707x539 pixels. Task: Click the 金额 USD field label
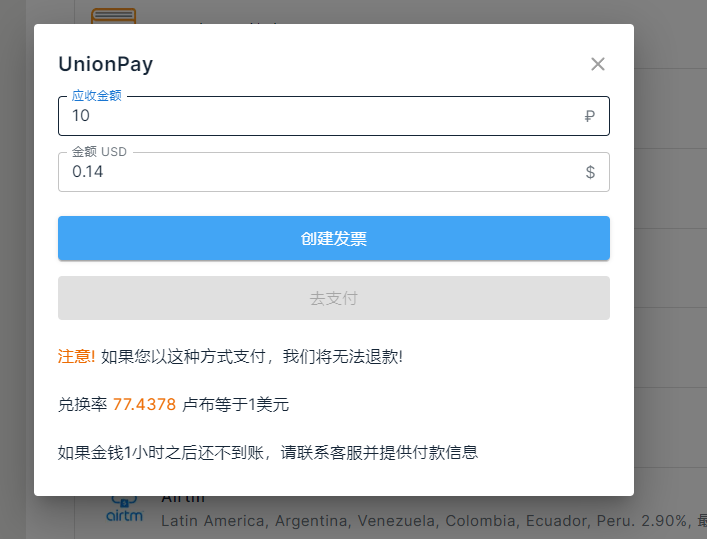[99, 152]
